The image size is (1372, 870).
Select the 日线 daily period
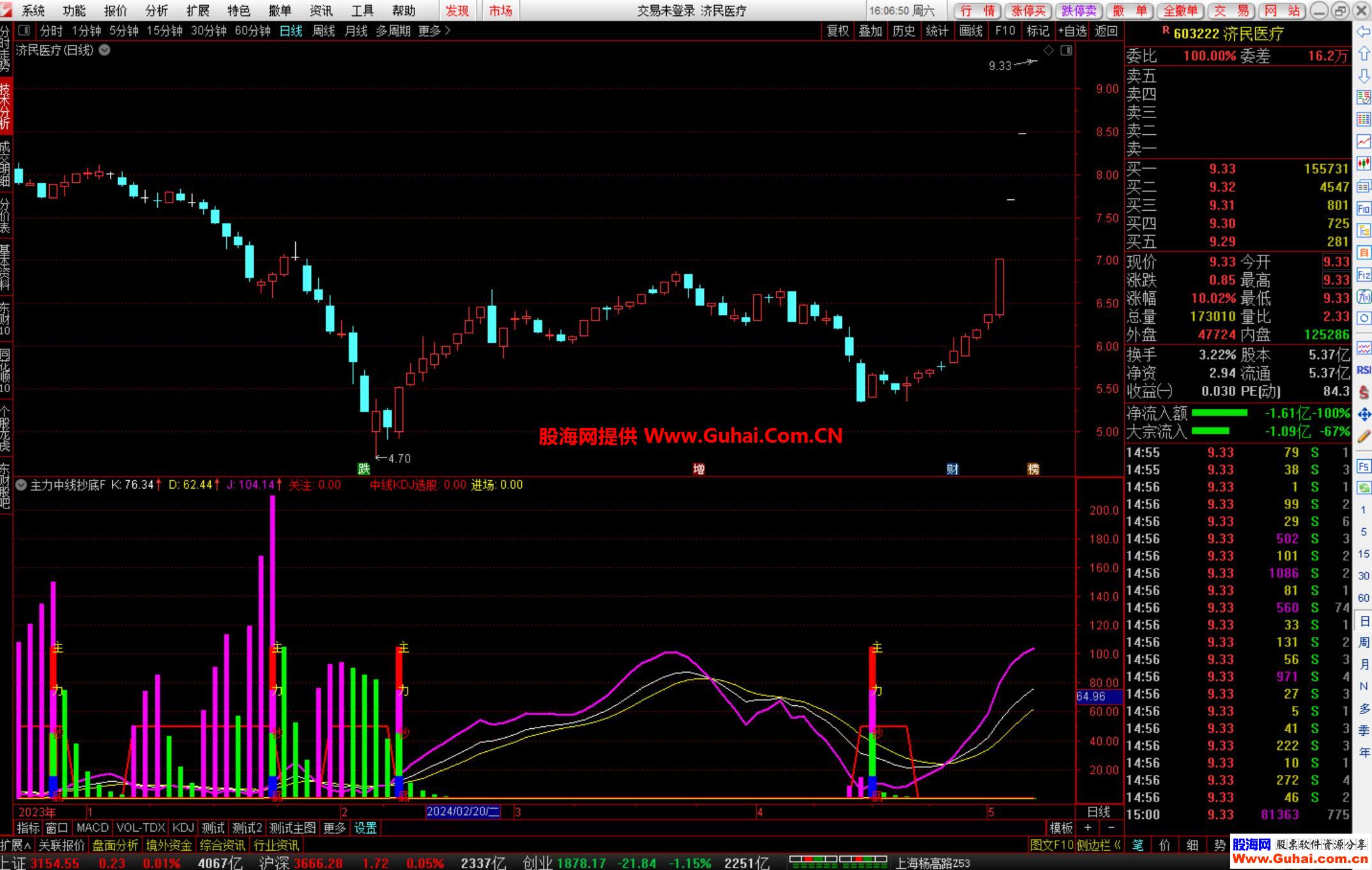[x=291, y=30]
